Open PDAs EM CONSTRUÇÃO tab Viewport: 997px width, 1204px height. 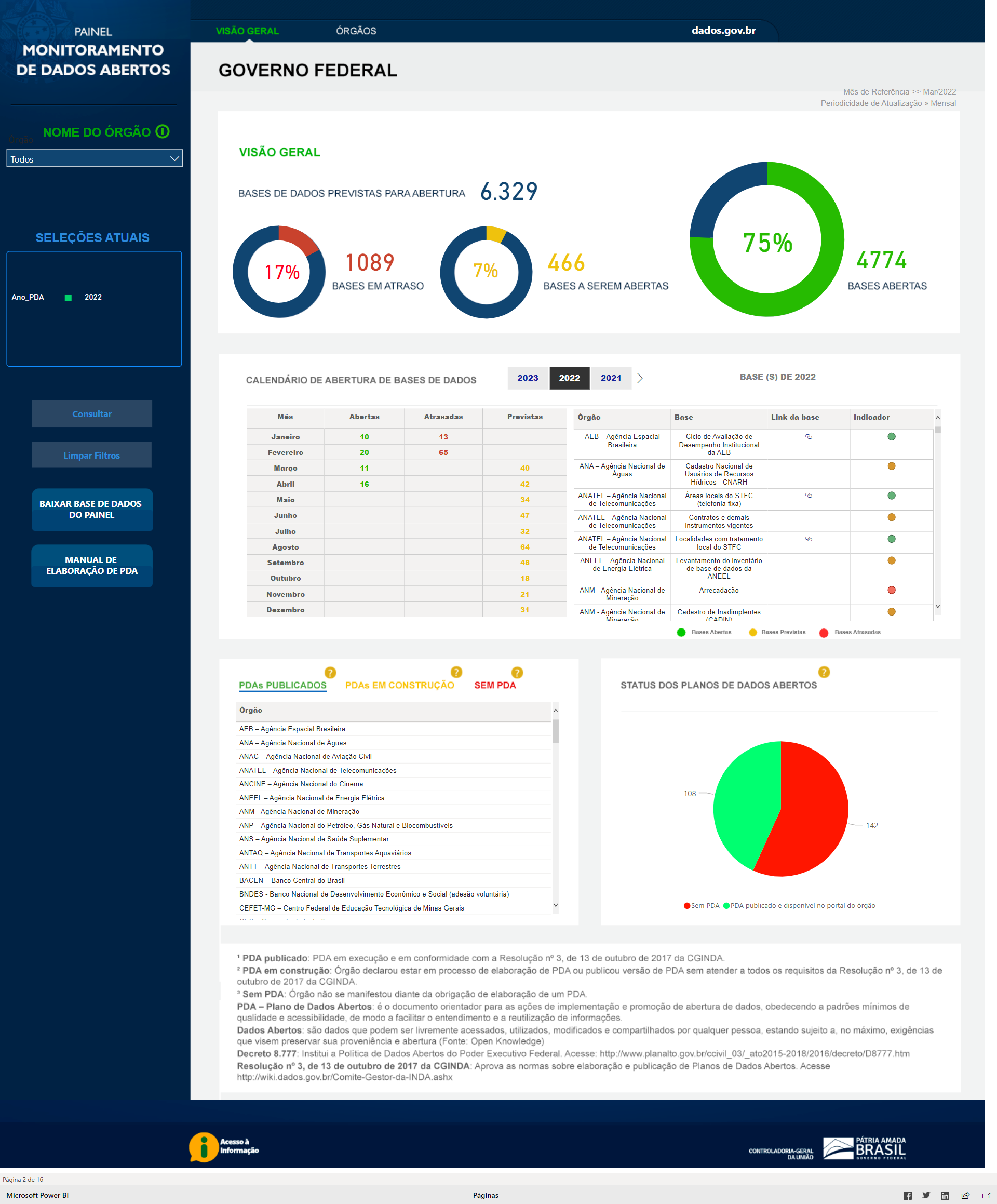399,685
